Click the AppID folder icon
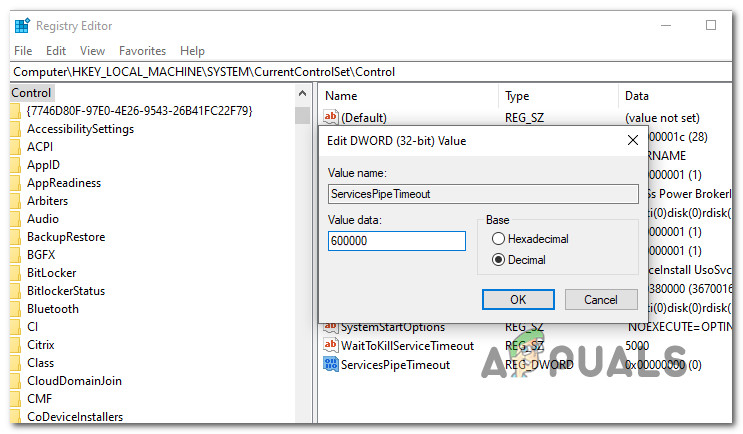This screenshot has width=743, height=434. tap(15, 165)
